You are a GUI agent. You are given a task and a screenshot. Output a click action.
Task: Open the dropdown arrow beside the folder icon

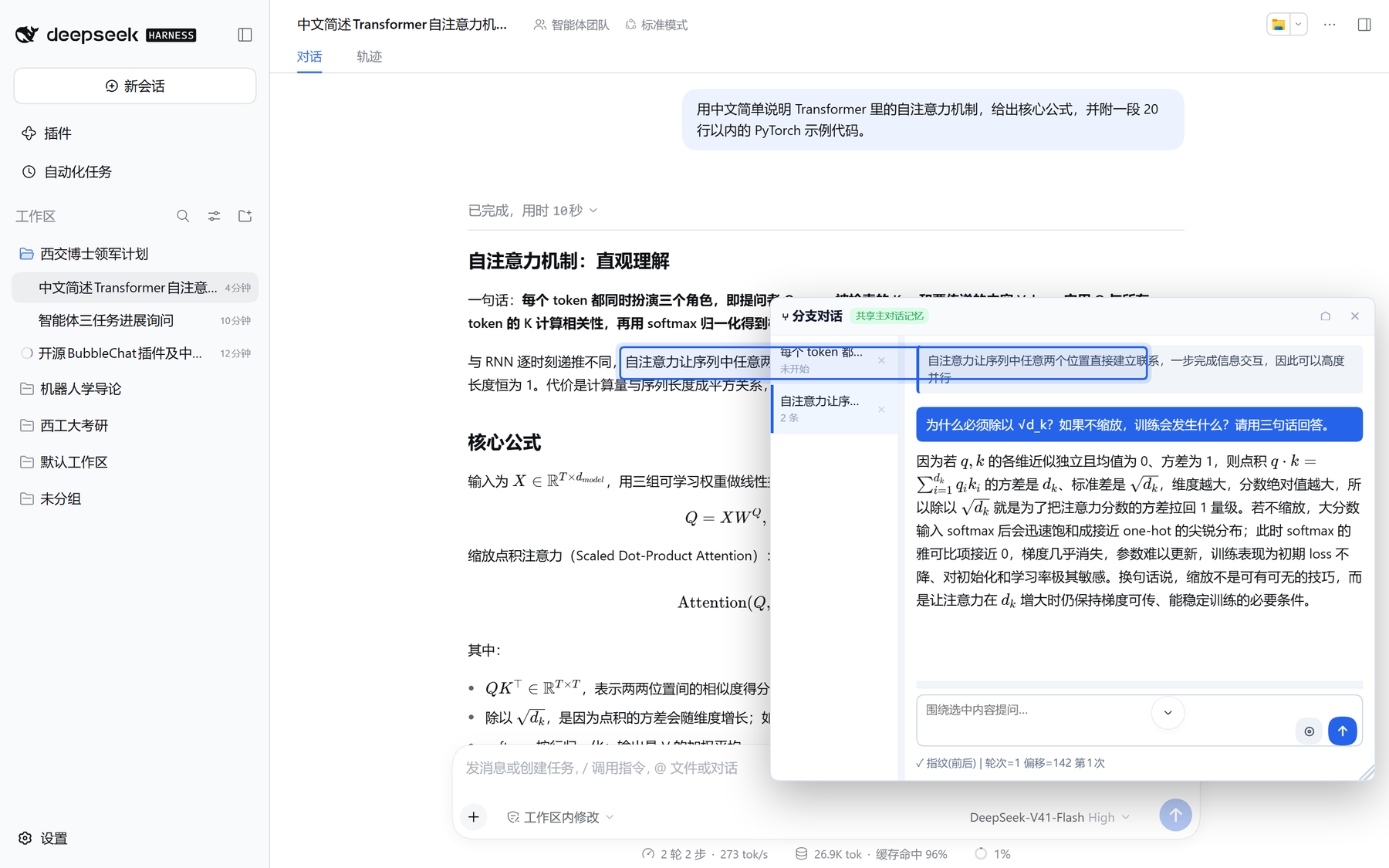click(x=1299, y=25)
